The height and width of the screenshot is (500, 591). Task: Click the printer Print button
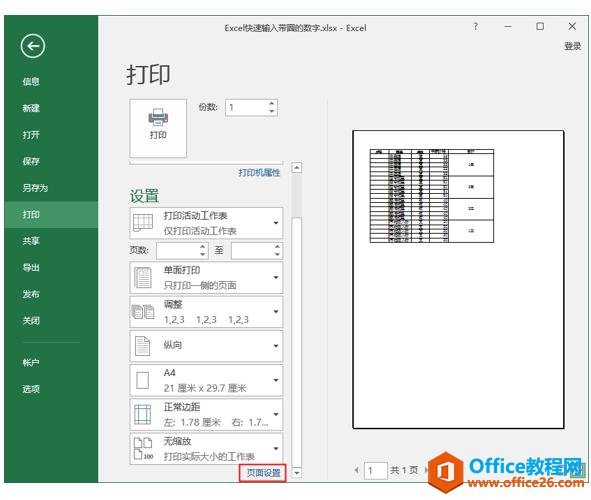click(158, 128)
